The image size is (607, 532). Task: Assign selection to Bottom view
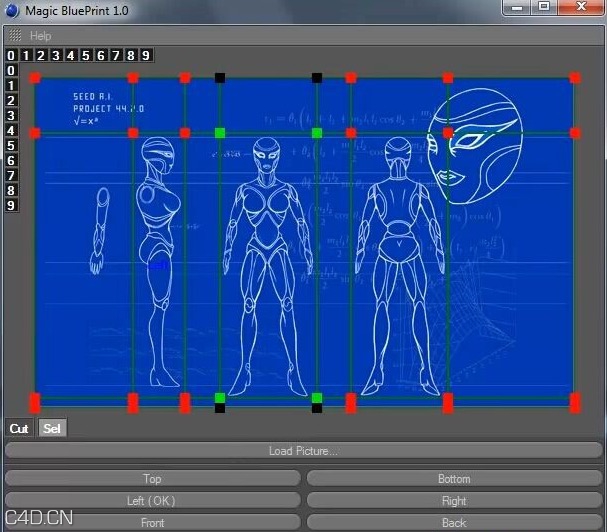click(454, 479)
